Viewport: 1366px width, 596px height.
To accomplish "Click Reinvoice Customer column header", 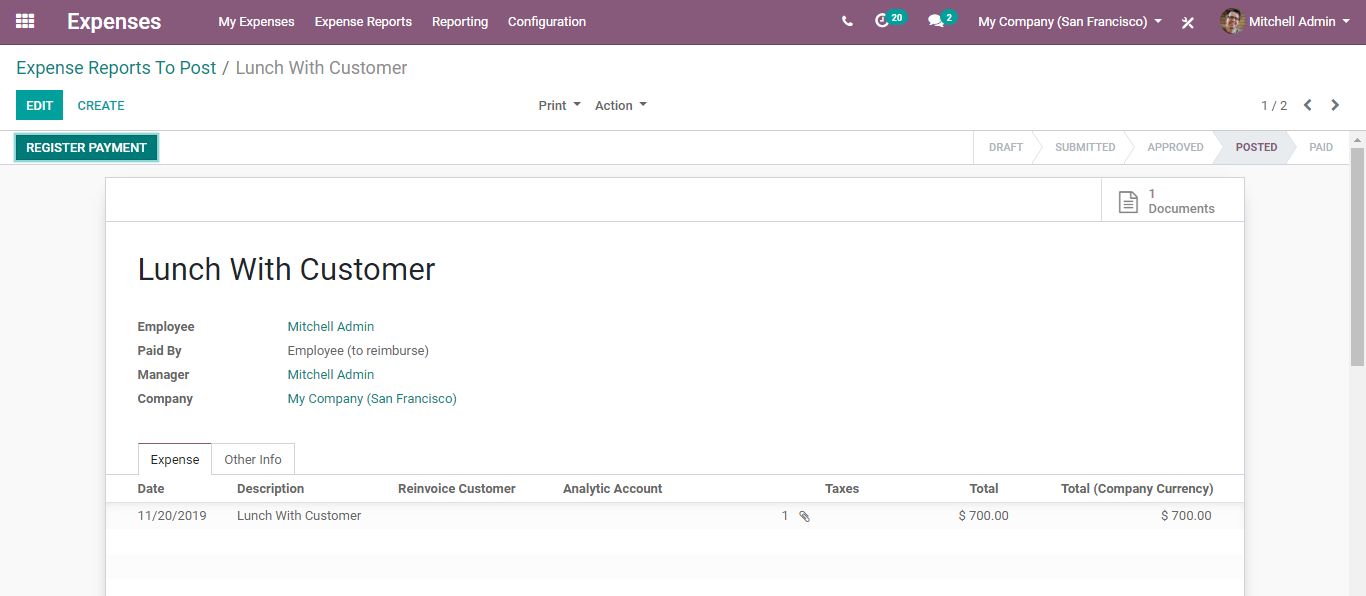I will [457, 489].
